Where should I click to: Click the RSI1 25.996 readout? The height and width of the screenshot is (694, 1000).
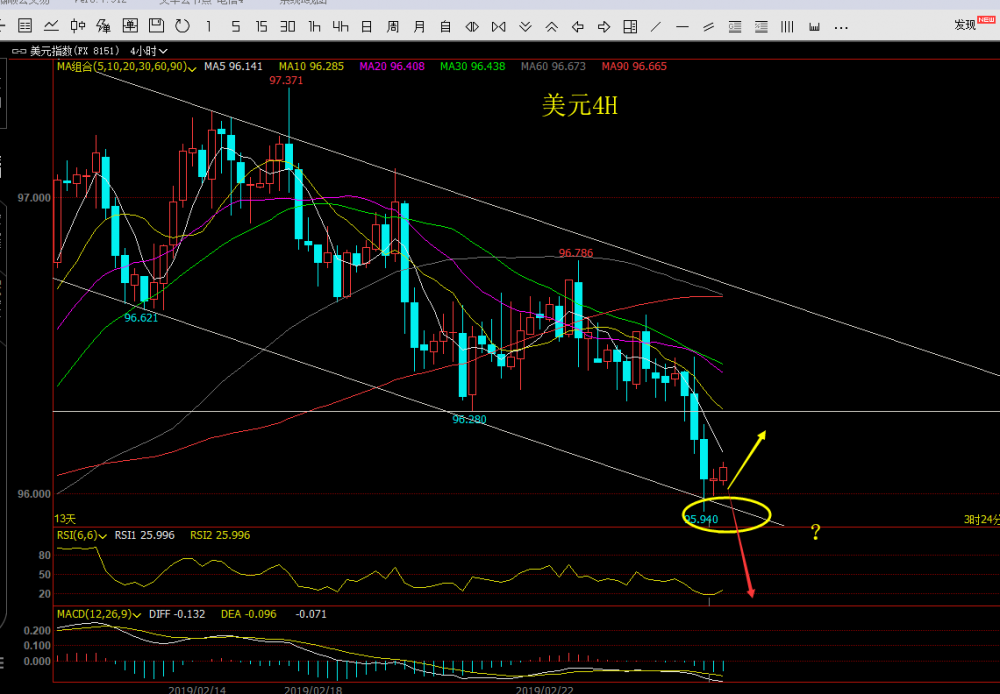coord(144,535)
